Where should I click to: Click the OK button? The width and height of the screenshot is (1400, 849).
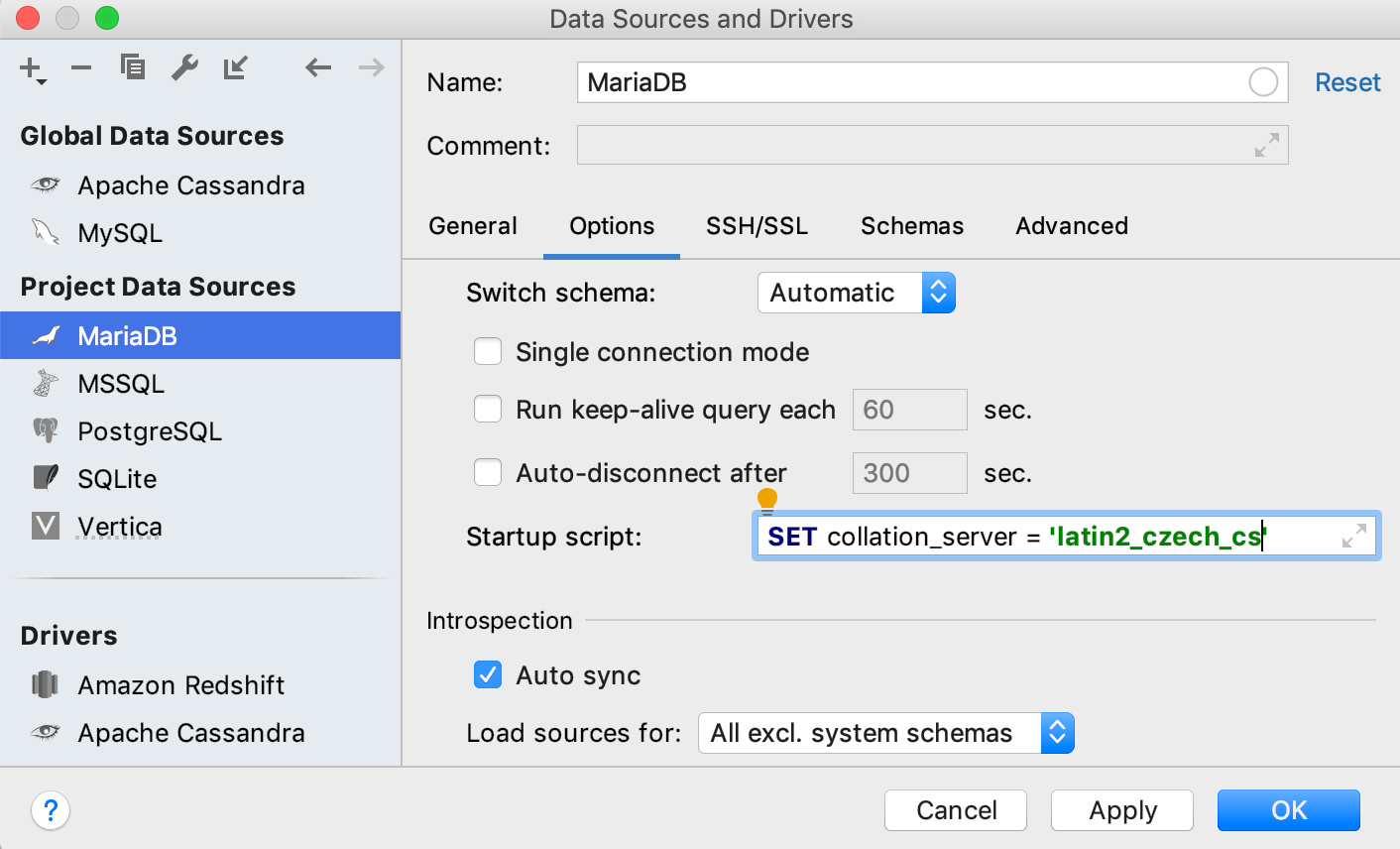[x=1289, y=810]
